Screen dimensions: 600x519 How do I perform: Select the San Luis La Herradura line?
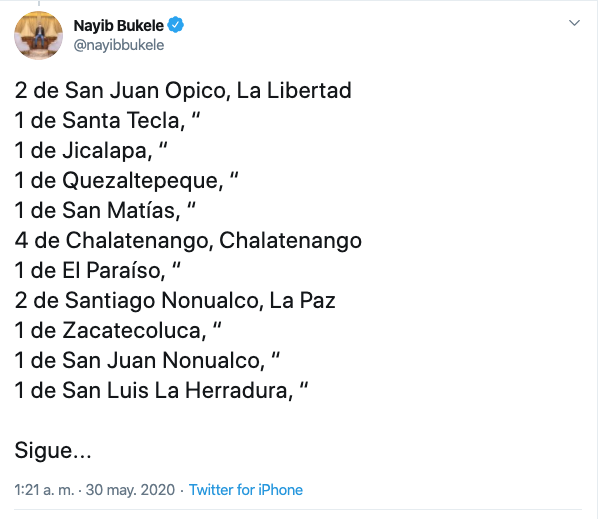pyautogui.click(x=157, y=391)
